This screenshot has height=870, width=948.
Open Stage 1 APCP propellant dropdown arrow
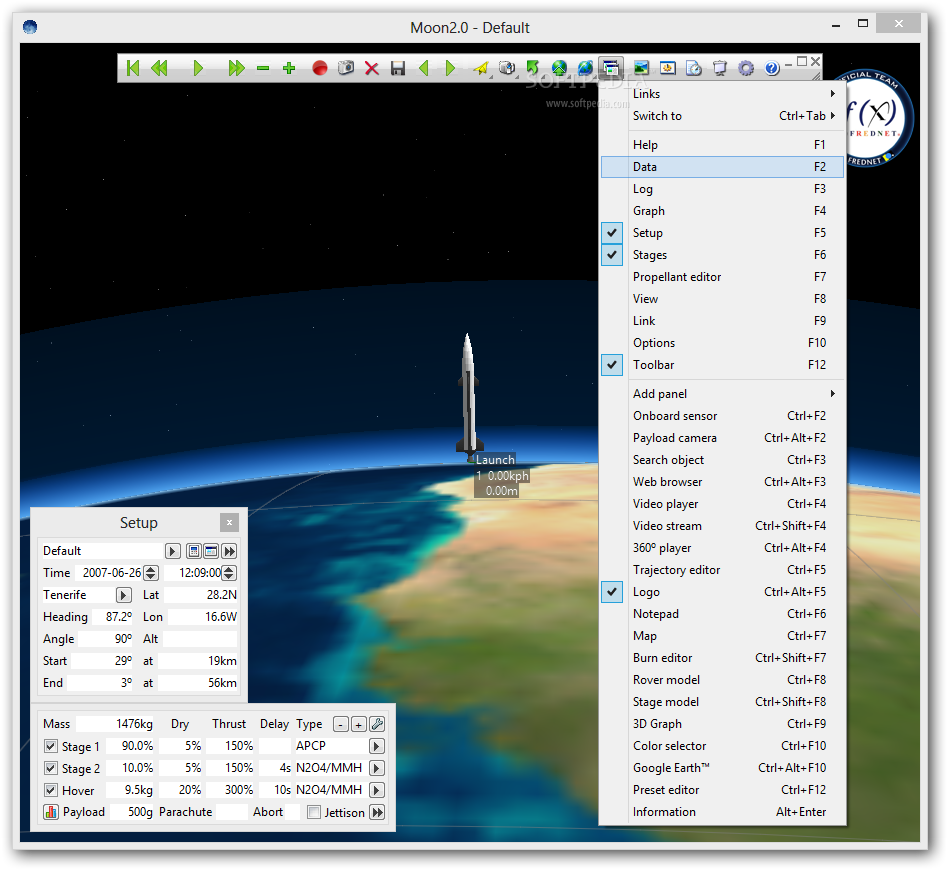point(377,746)
